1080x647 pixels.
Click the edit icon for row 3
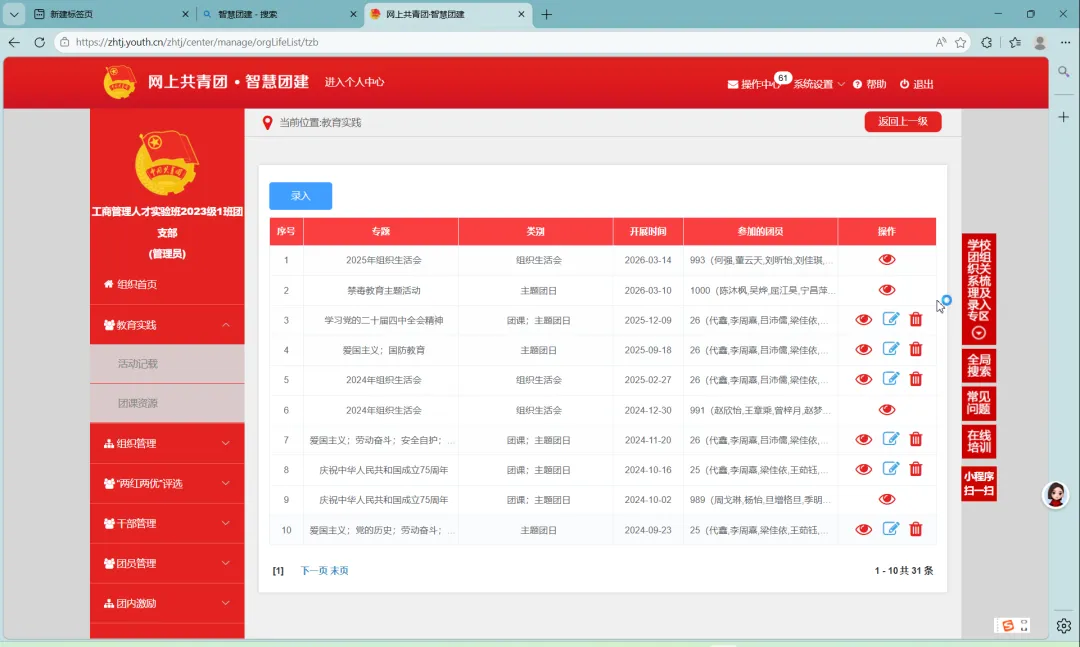(891, 319)
